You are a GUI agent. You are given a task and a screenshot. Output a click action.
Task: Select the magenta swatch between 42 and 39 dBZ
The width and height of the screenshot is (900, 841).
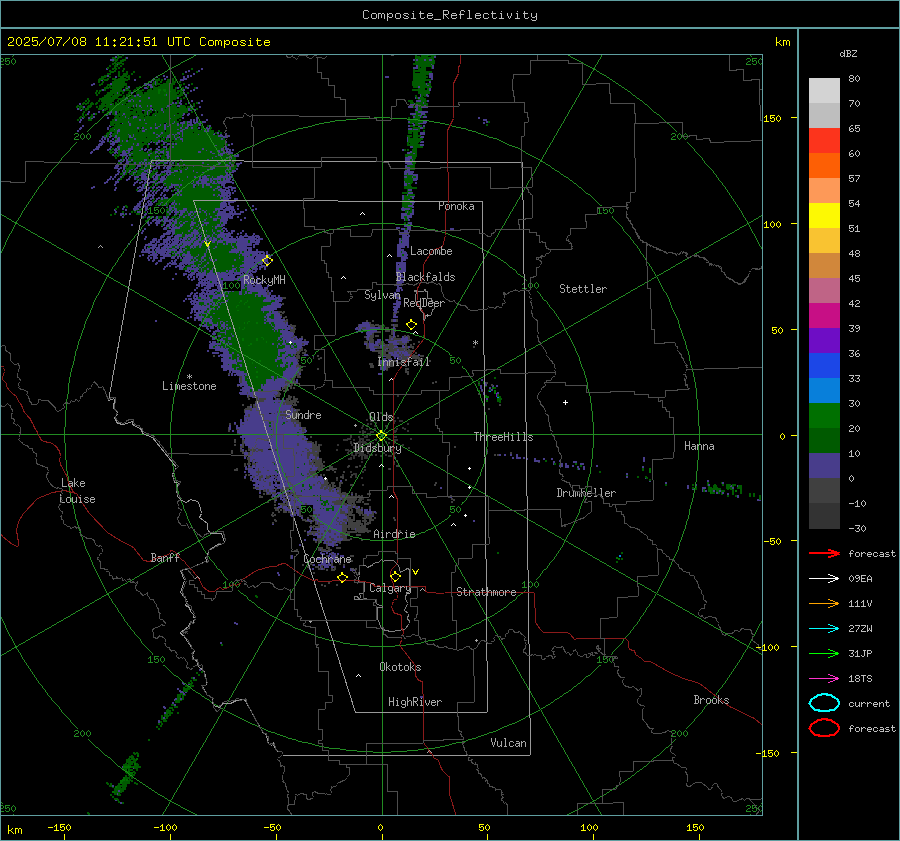tap(824, 316)
